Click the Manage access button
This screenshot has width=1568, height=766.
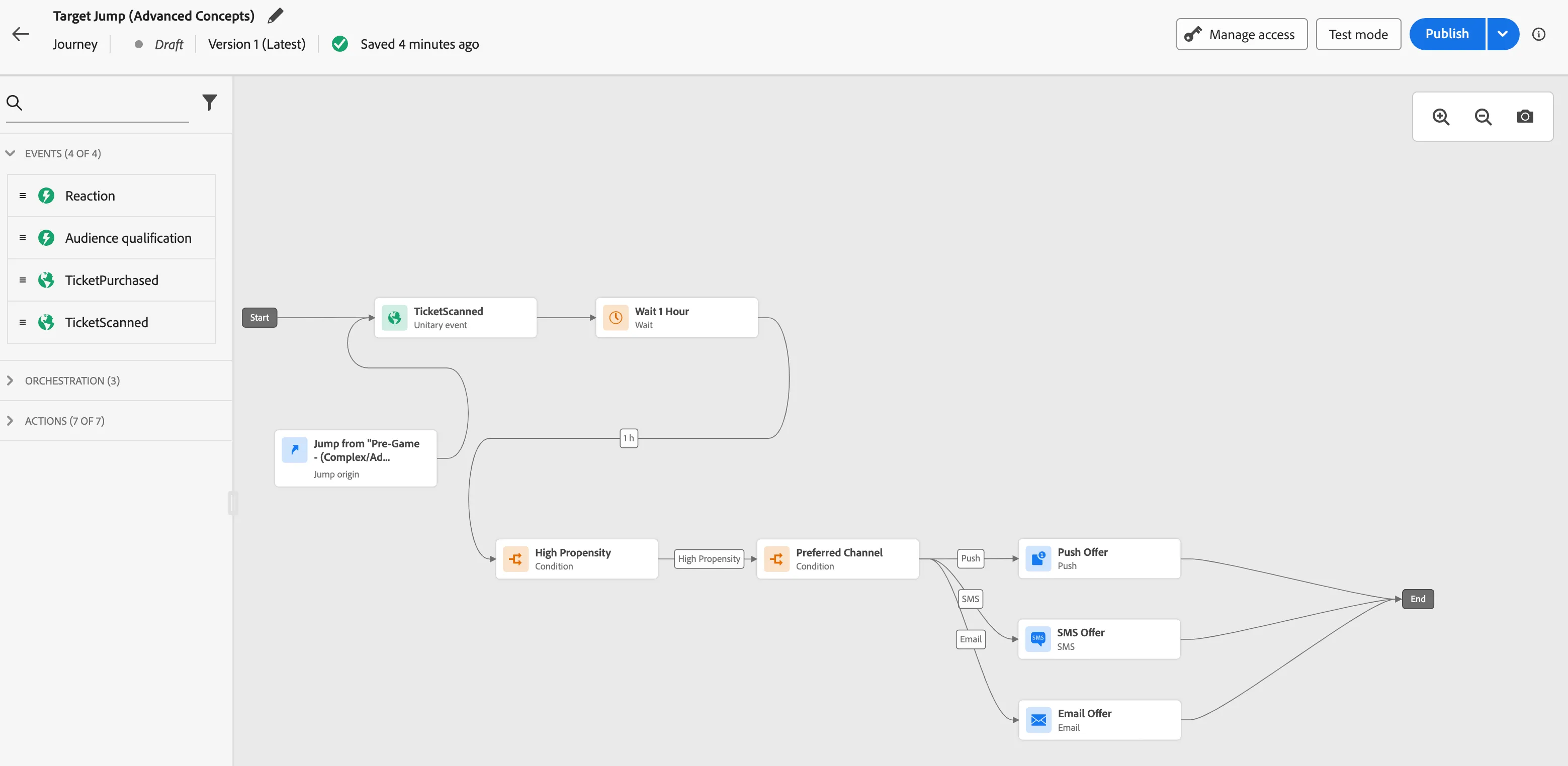1241,34
